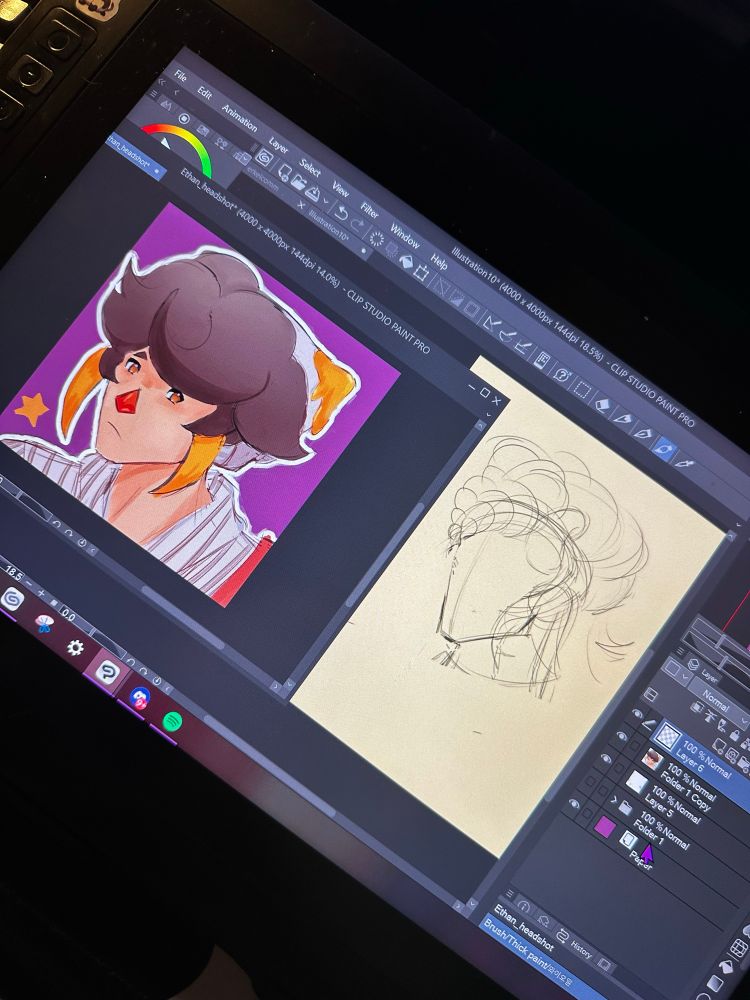
Task: Toggle visibility eye of Folder 1 Copy
Action: [x=621, y=736]
